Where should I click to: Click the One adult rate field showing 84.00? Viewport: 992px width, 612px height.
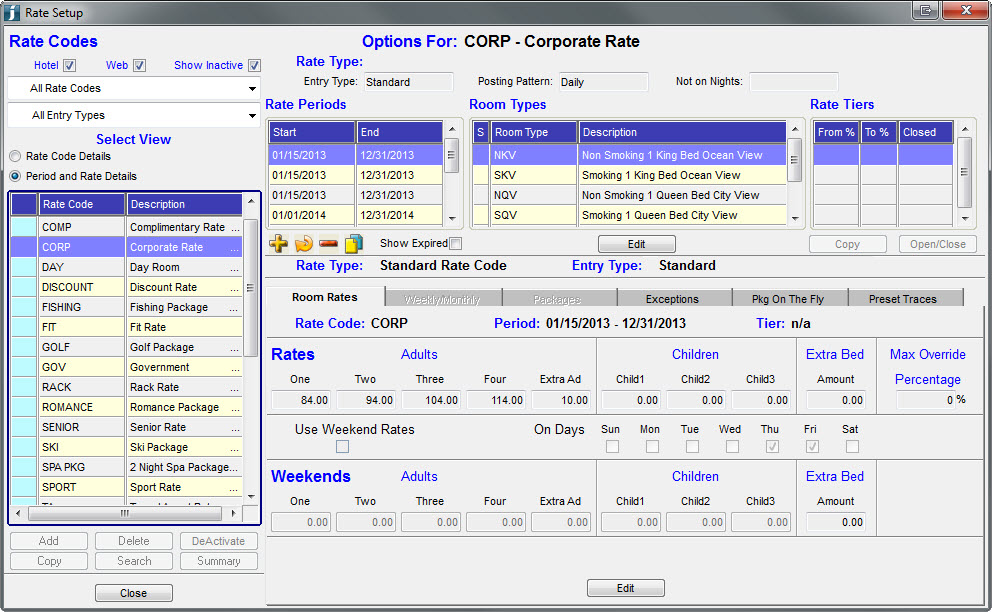(301, 400)
